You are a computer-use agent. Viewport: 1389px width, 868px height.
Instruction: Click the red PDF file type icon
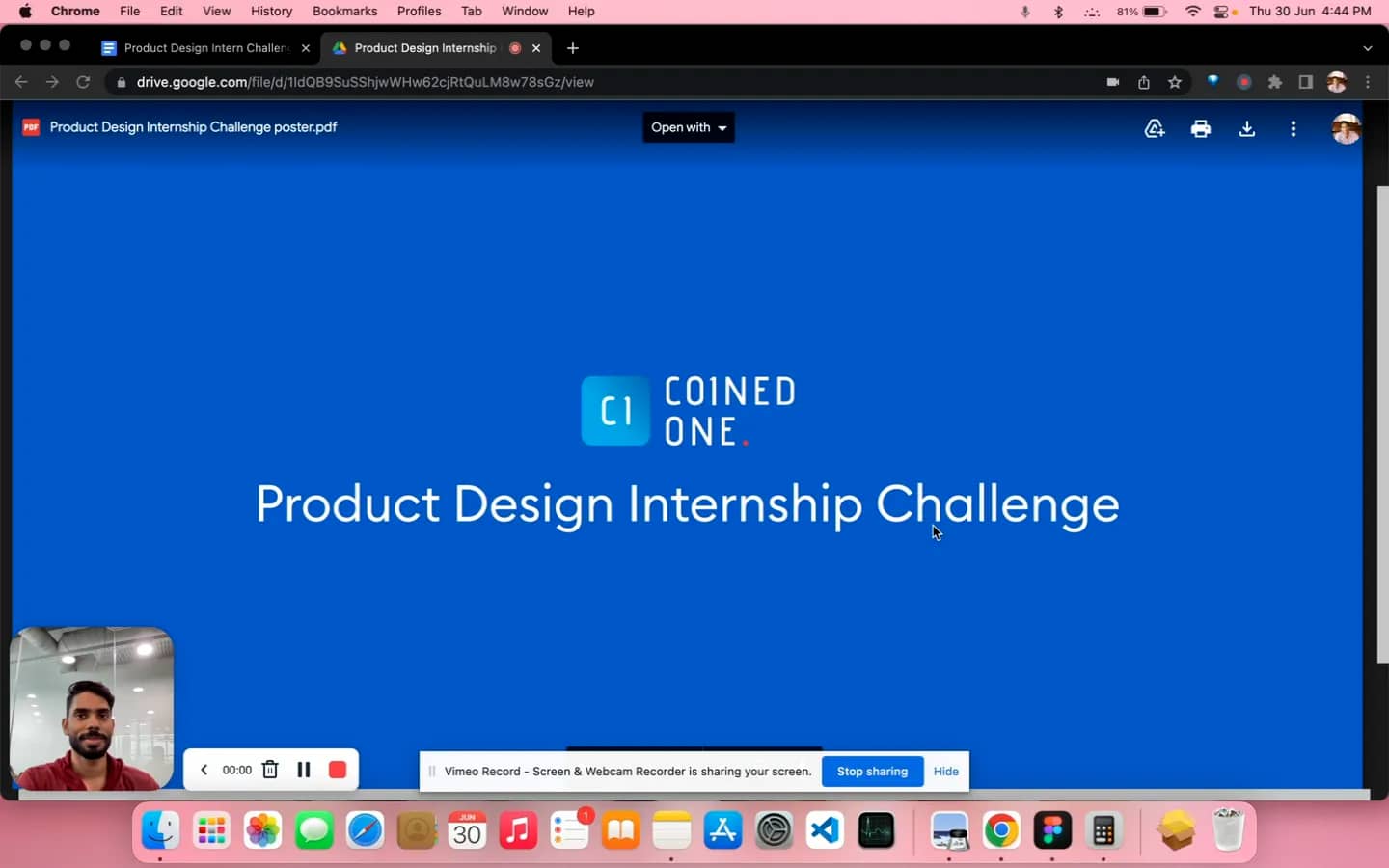(x=31, y=127)
